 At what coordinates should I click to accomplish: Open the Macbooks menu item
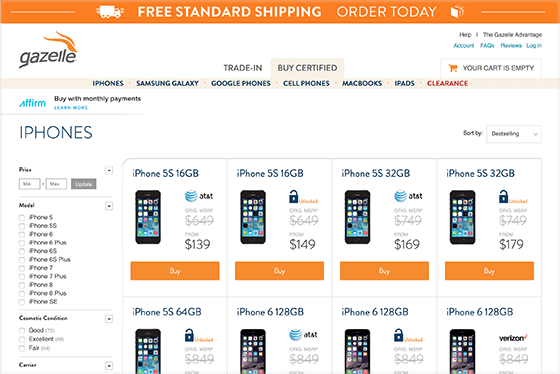(362, 83)
